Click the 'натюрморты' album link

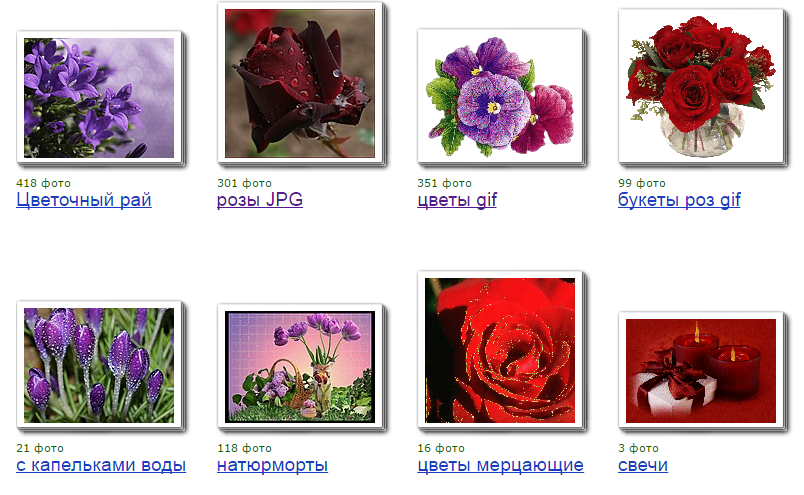pyautogui.click(x=272, y=465)
